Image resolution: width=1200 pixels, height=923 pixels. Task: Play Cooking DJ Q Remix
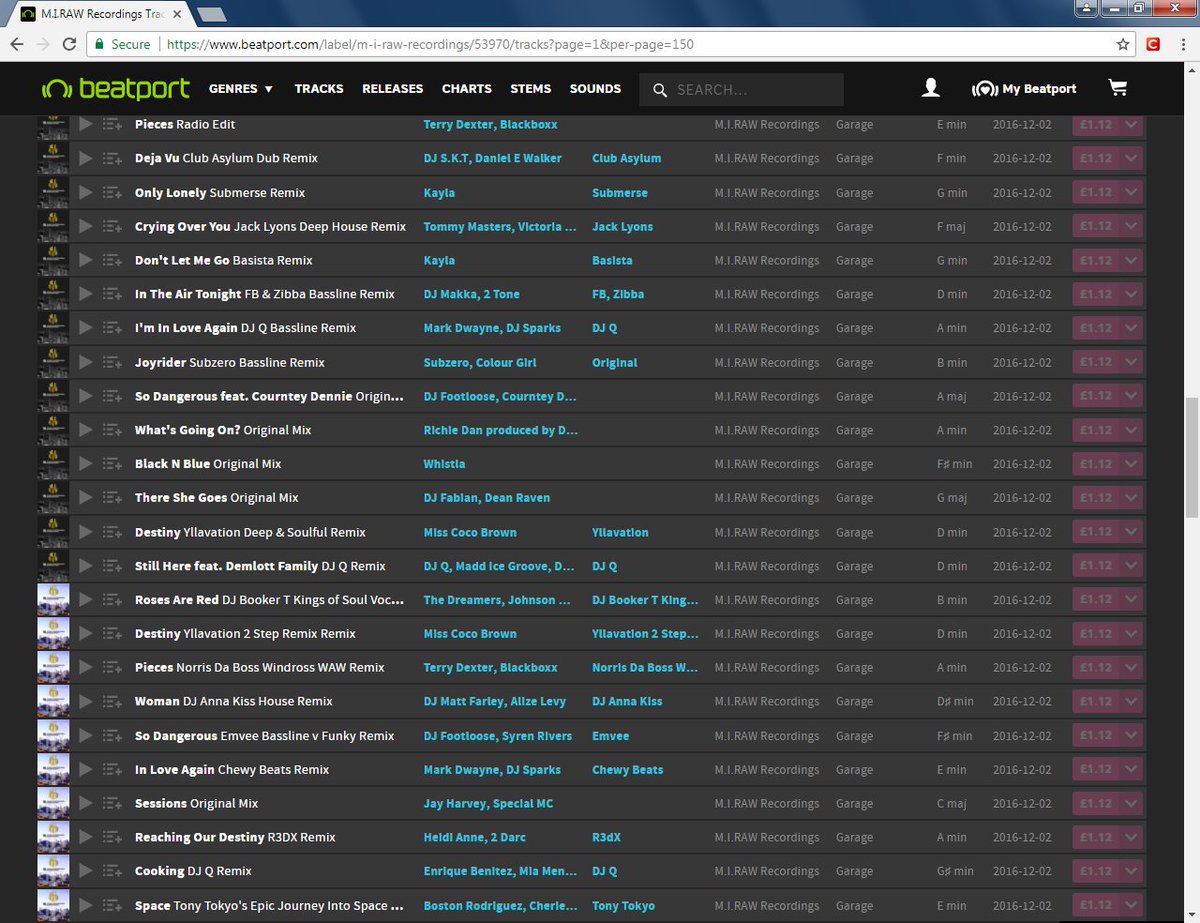(x=85, y=871)
